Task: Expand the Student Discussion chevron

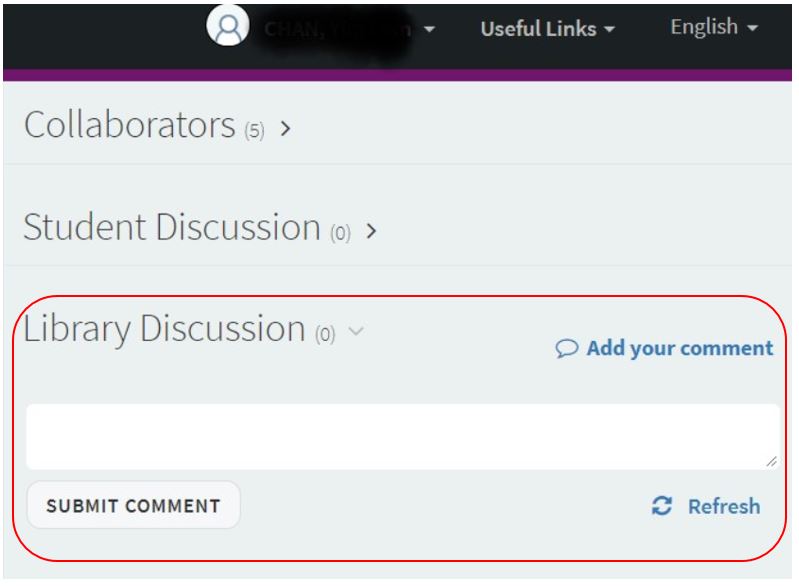Action: coord(372,231)
